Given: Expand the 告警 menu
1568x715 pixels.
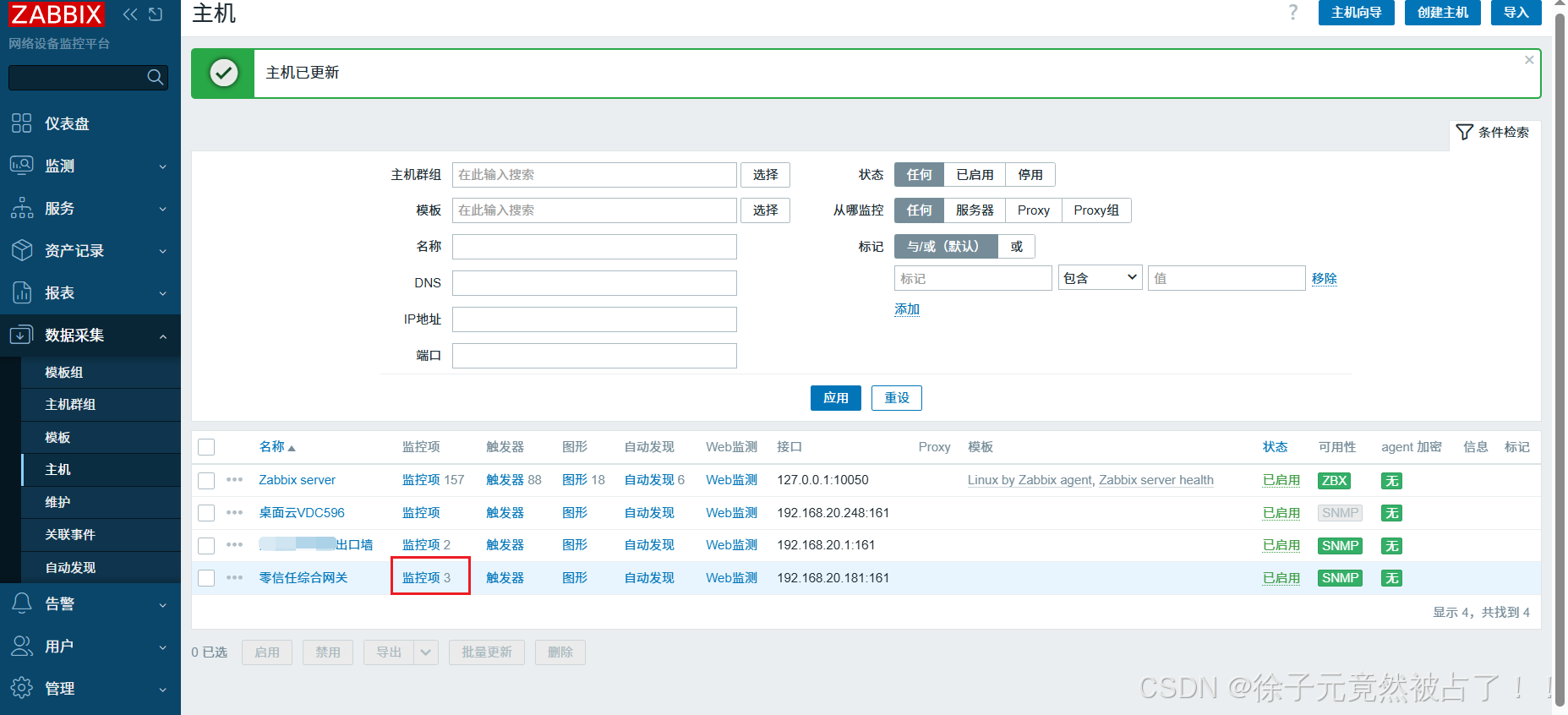Looking at the screenshot, I should coord(163,605).
